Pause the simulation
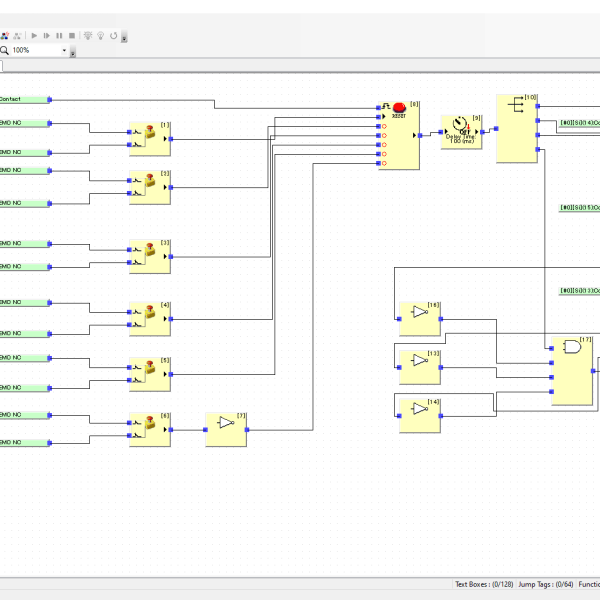Image resolution: width=600 pixels, height=600 pixels. pyautogui.click(x=59, y=36)
